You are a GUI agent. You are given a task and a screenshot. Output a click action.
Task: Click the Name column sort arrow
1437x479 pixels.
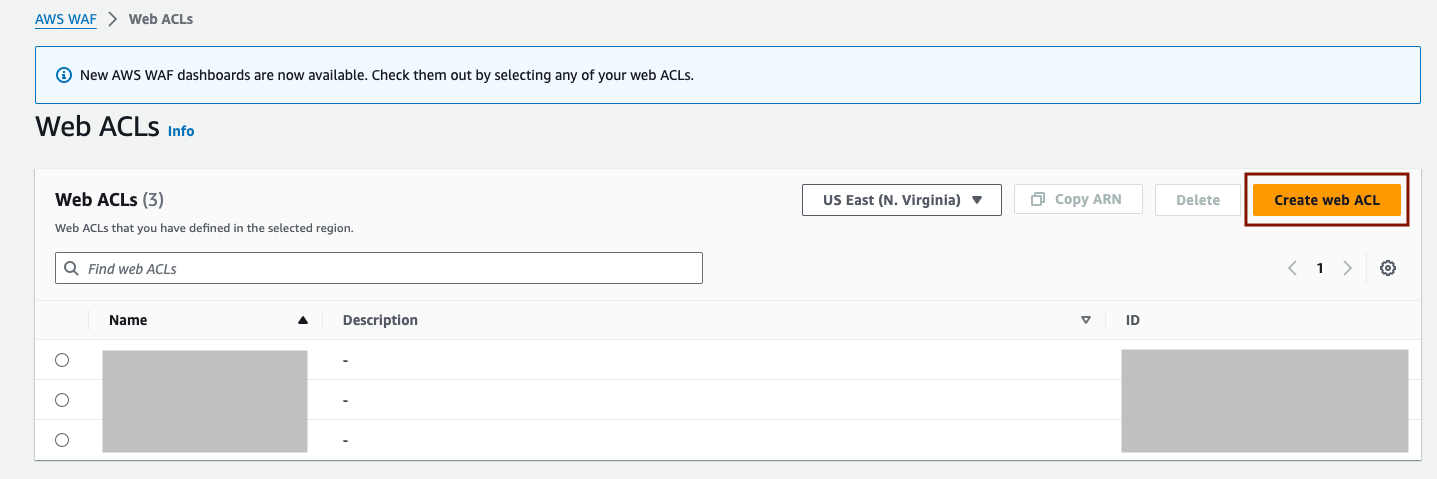303,321
